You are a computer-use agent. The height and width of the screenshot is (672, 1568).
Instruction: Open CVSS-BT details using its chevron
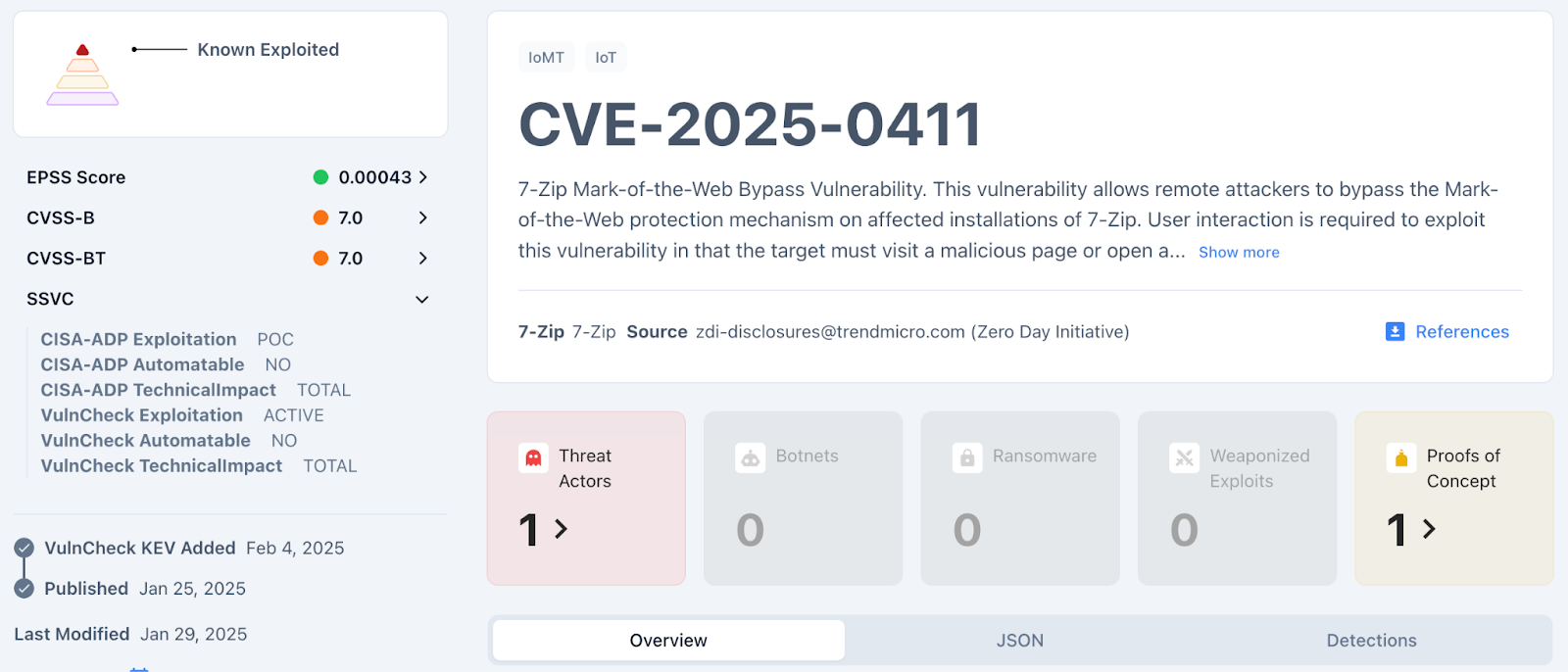[421, 258]
